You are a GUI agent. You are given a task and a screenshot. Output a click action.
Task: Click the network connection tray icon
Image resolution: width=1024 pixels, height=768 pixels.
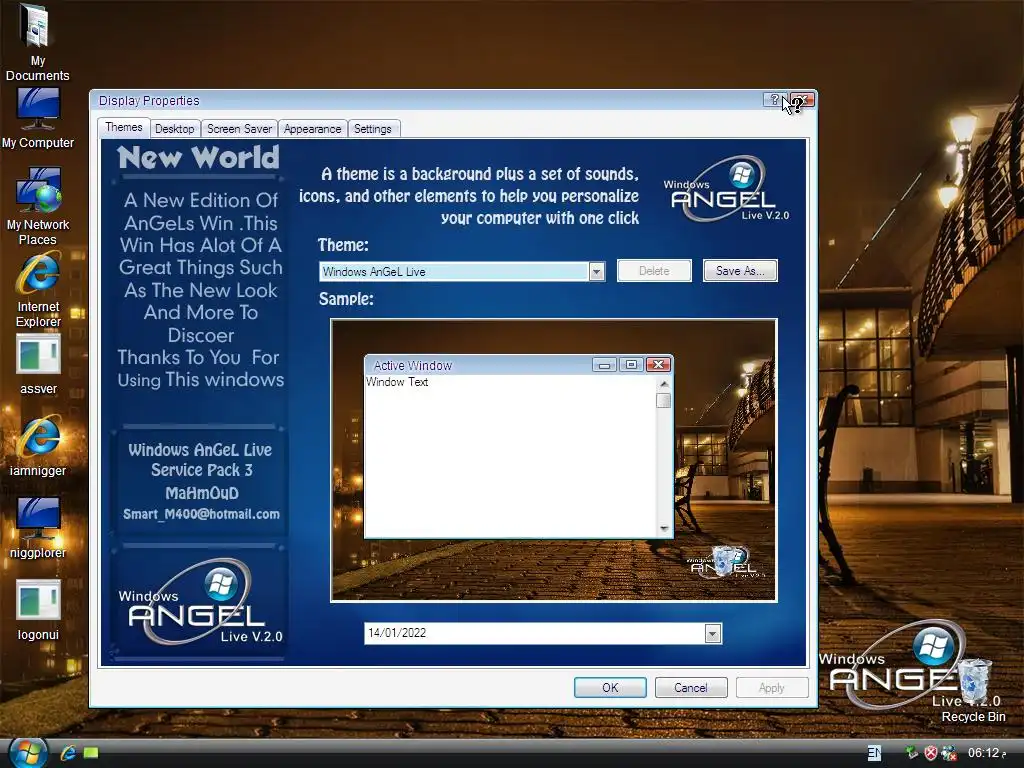948,753
